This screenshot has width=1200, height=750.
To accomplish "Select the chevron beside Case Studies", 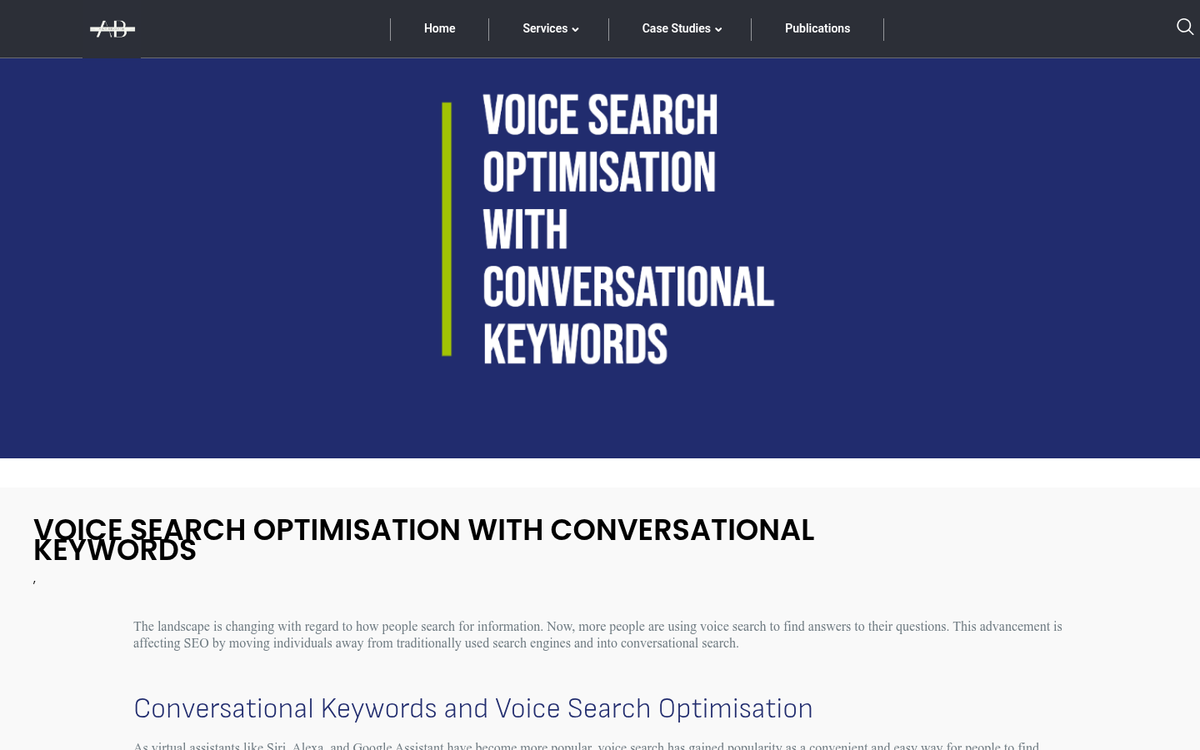I will pos(718,30).
